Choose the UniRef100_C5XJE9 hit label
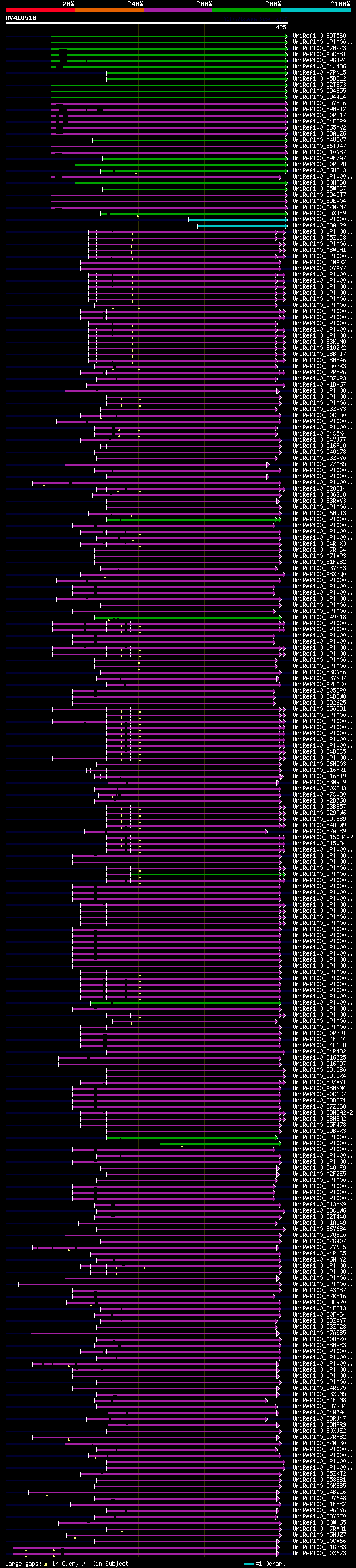 pos(319,213)
